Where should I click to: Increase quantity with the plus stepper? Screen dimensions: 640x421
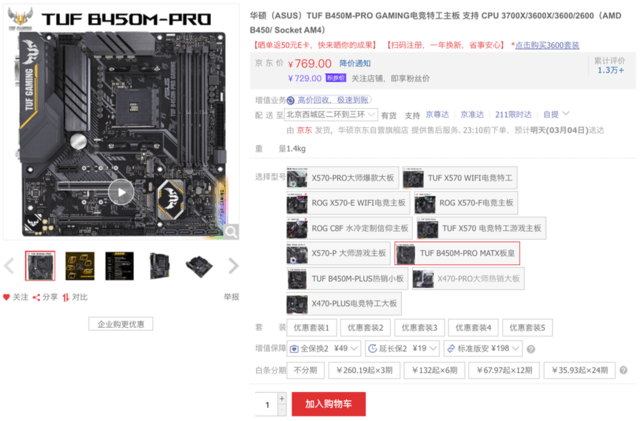coord(282,398)
